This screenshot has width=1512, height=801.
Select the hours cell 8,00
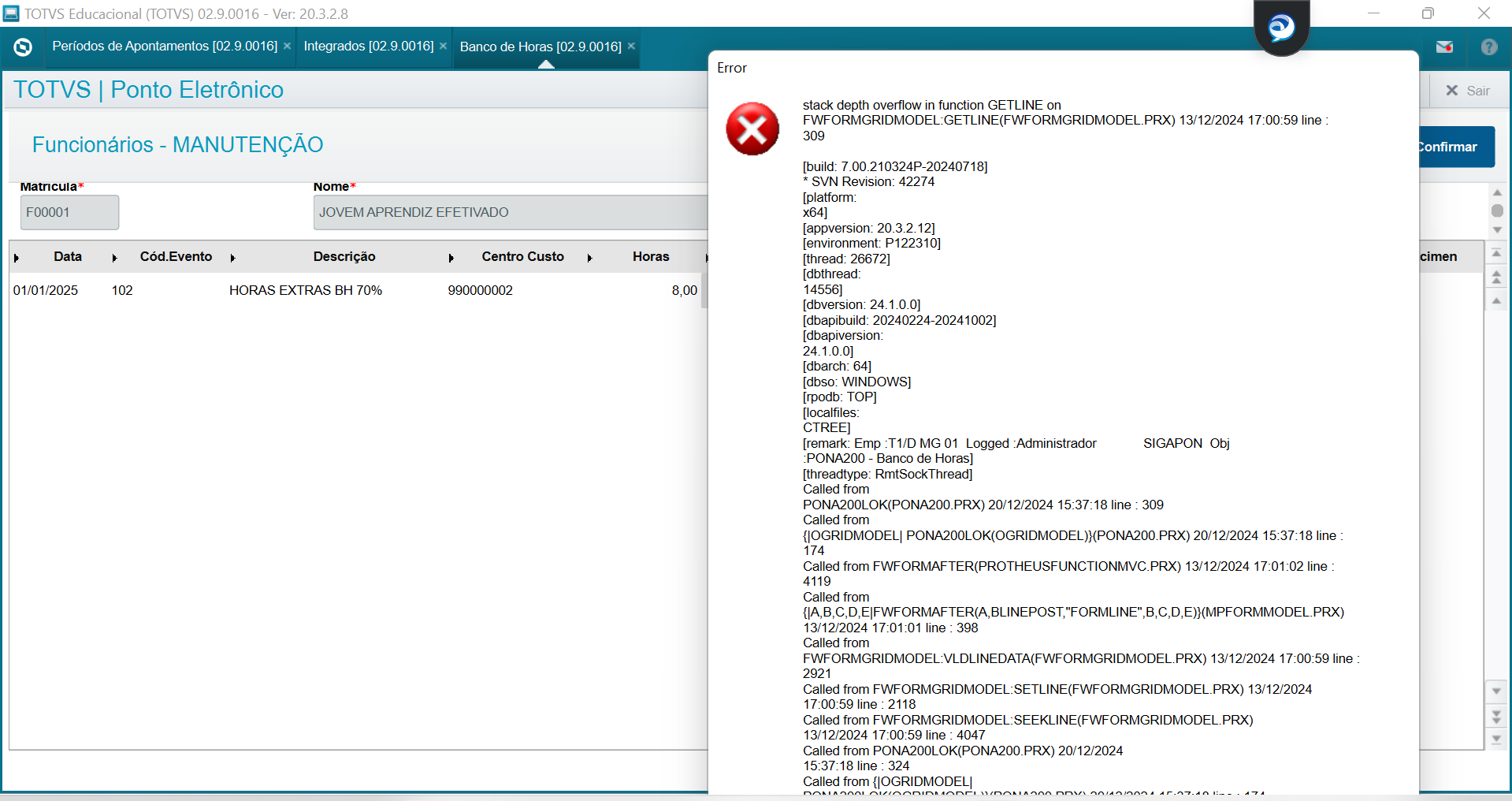pyautogui.click(x=685, y=290)
